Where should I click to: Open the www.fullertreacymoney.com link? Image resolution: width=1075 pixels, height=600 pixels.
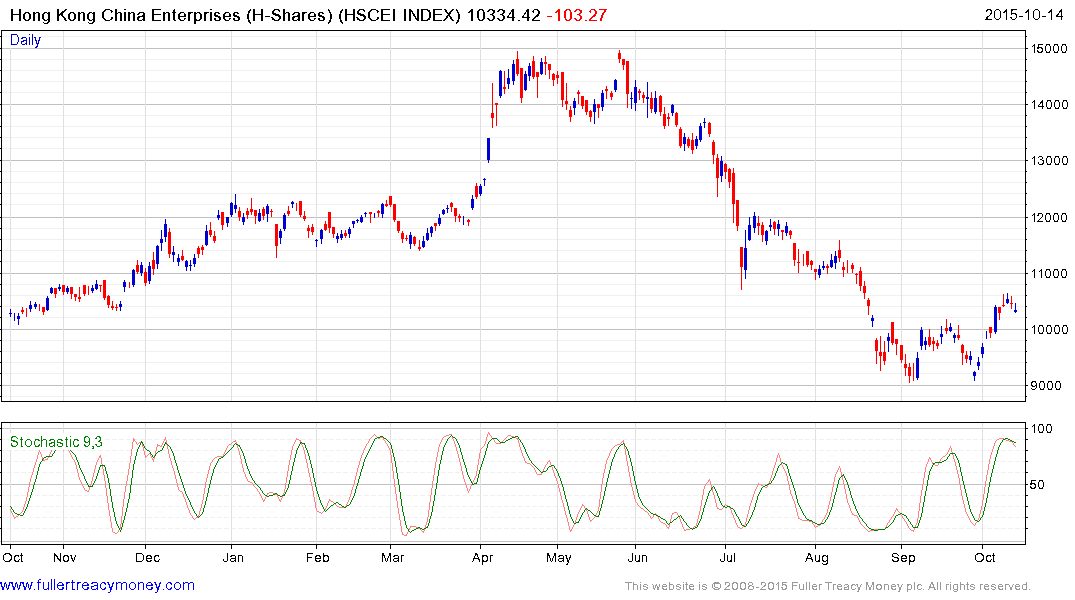coord(97,585)
